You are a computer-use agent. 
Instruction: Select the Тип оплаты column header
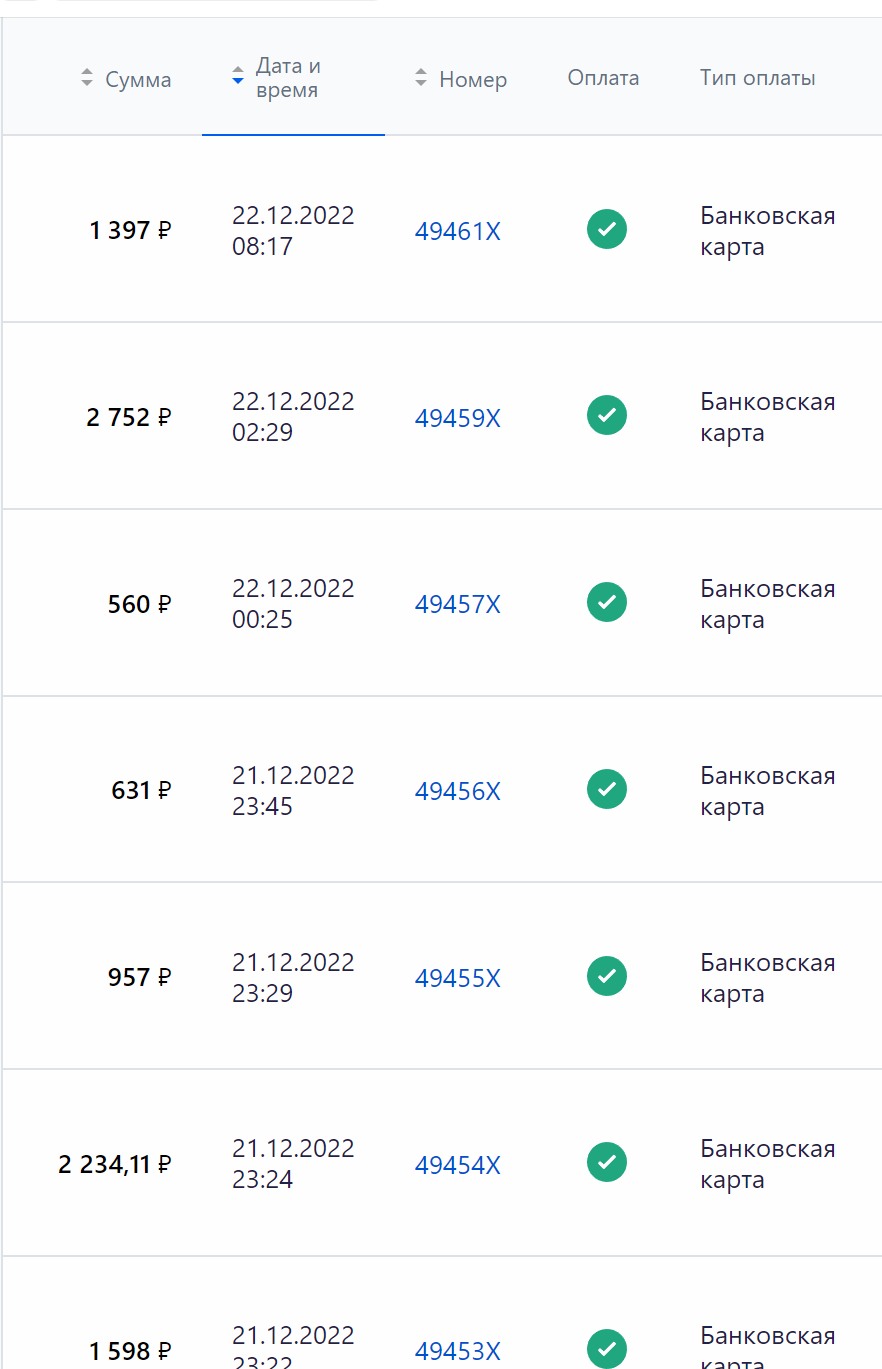[x=758, y=78]
